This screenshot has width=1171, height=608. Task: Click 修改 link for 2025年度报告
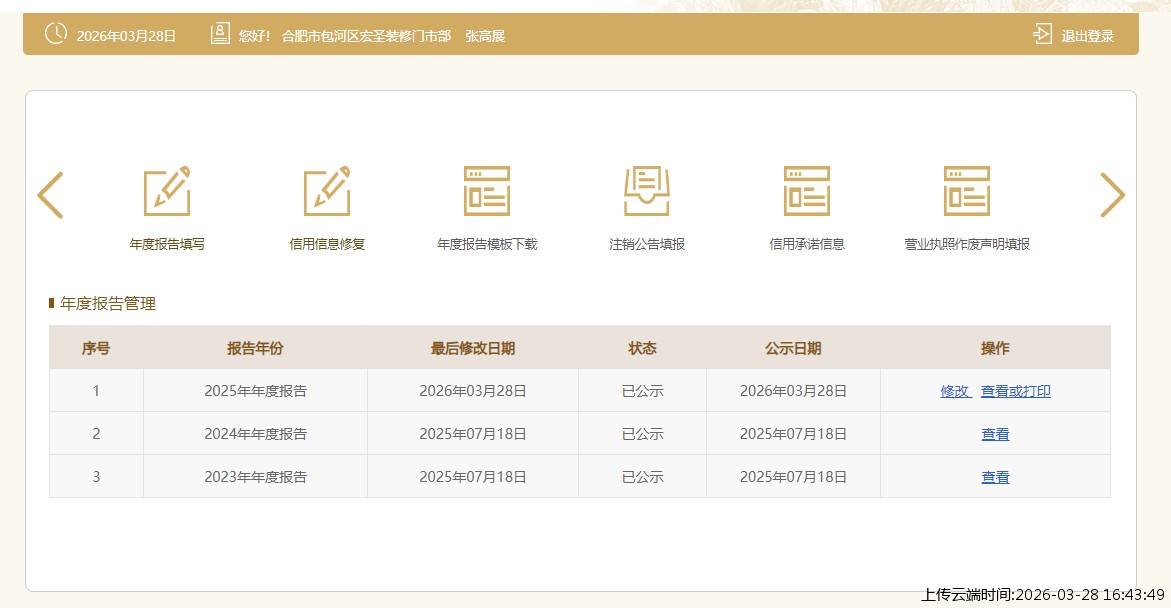955,391
